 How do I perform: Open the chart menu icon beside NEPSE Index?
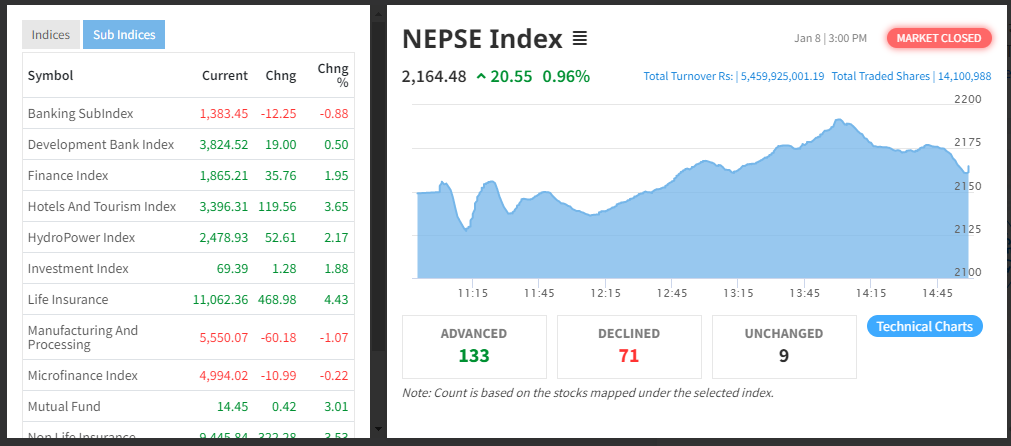pyautogui.click(x=580, y=39)
